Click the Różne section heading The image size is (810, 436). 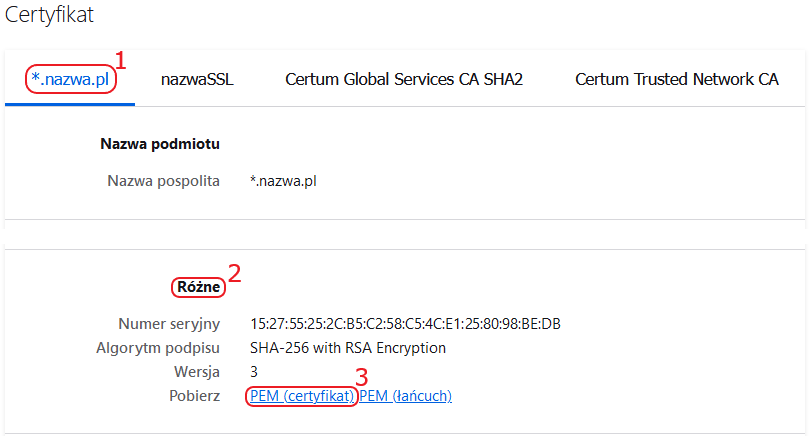(x=199, y=287)
